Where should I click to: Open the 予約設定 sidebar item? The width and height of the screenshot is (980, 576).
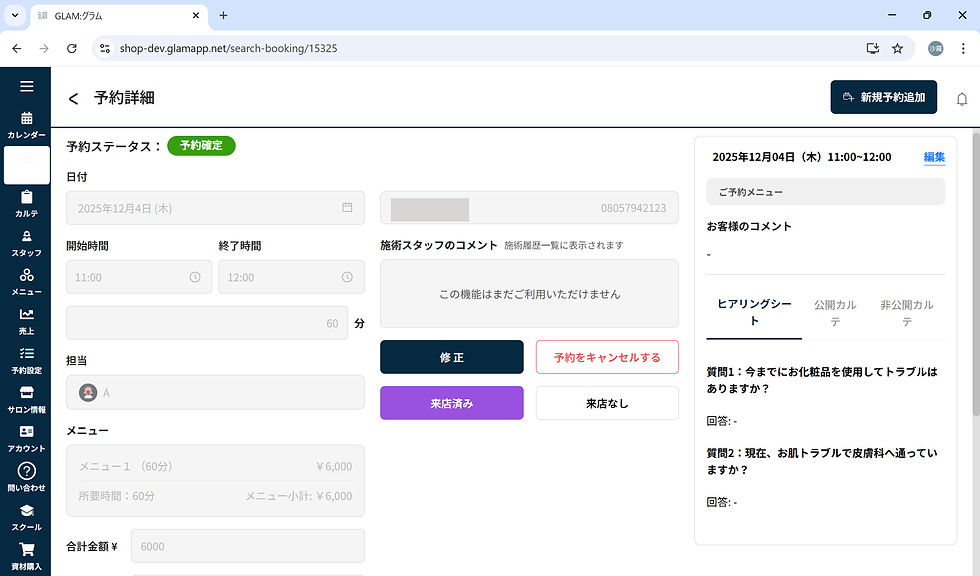click(26, 361)
